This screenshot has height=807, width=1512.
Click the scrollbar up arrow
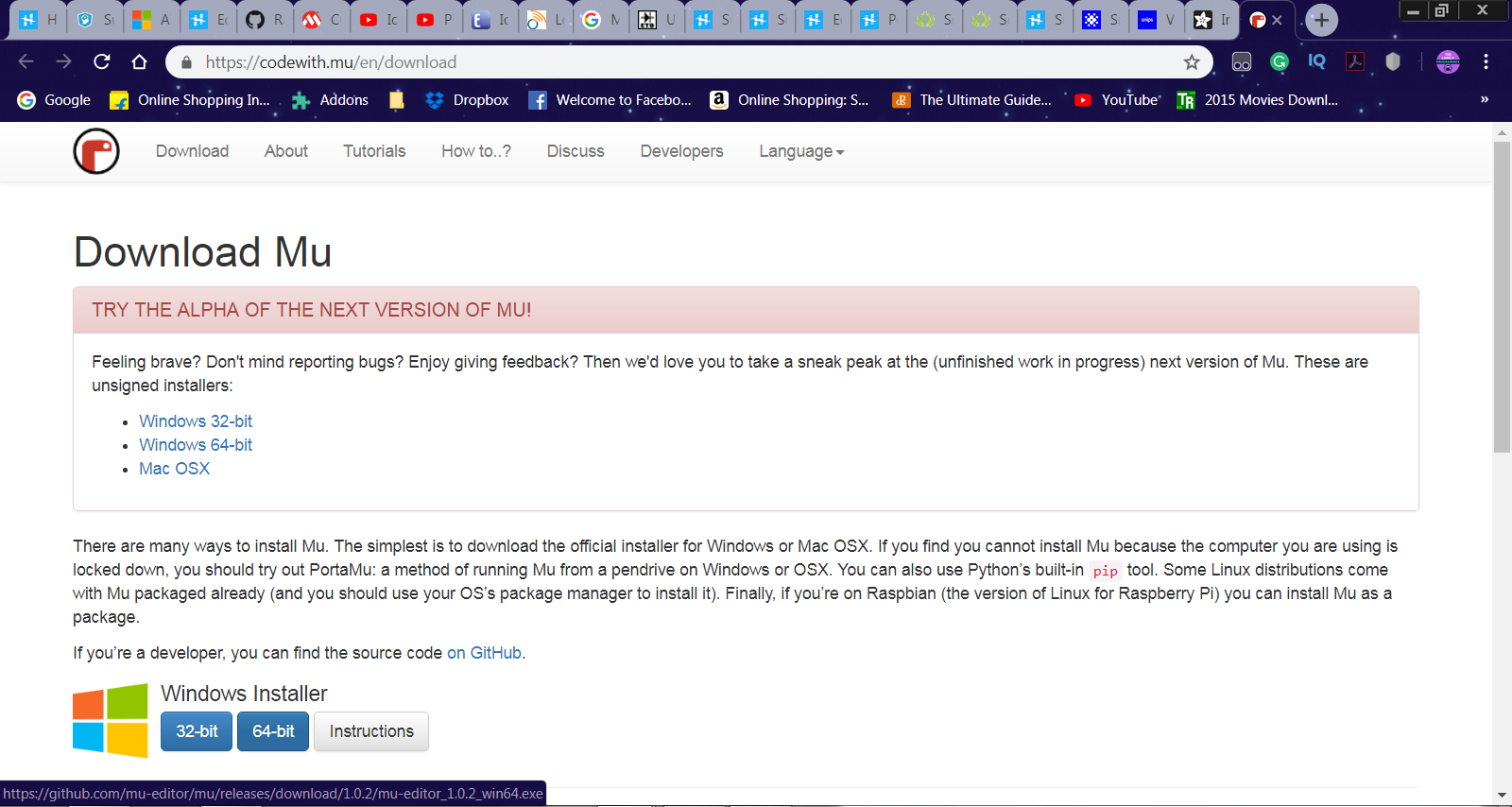pos(1502,132)
